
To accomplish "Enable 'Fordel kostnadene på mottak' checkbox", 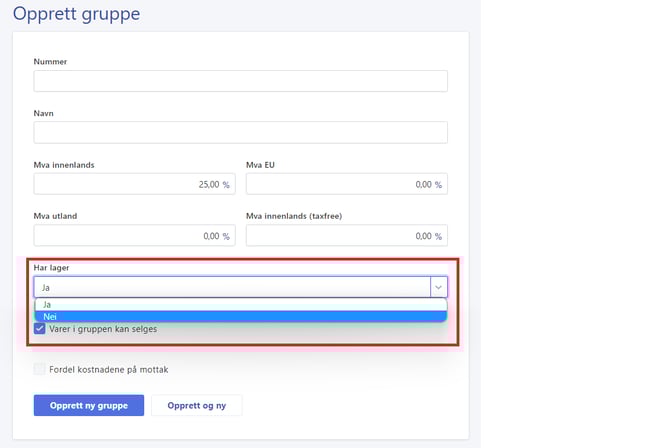I will click(x=40, y=369).
